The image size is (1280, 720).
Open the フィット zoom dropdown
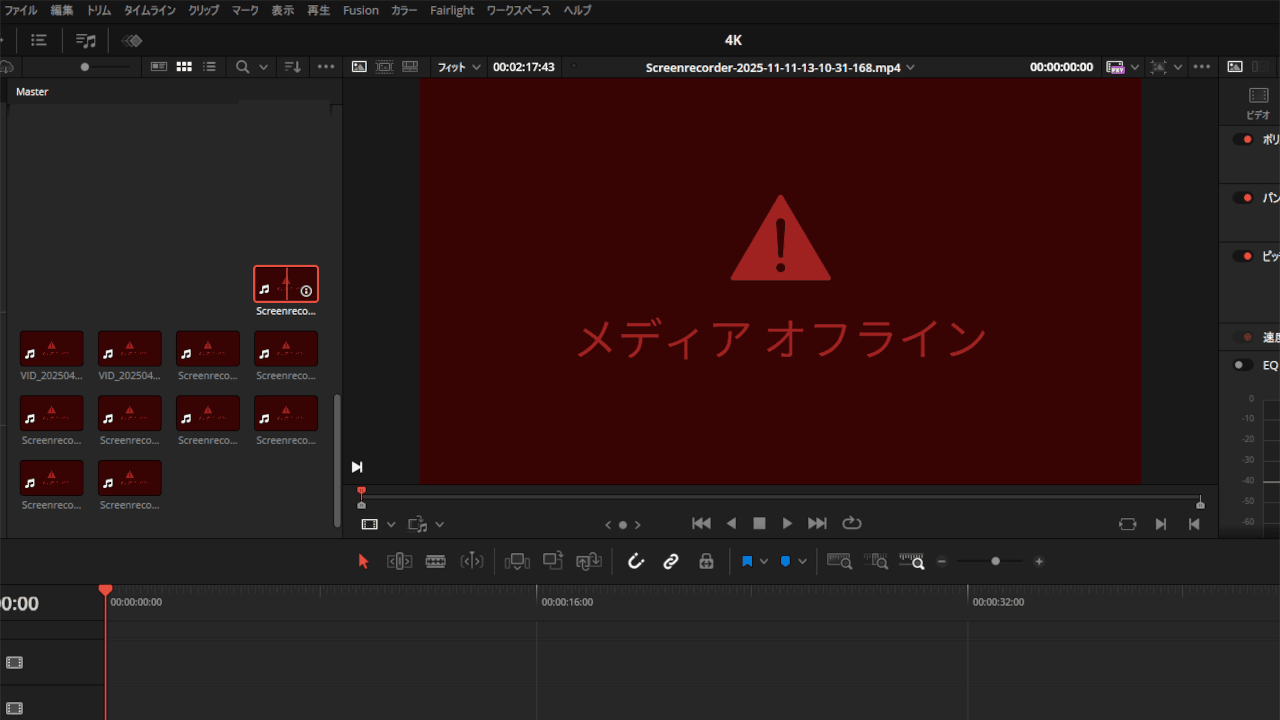(459, 67)
